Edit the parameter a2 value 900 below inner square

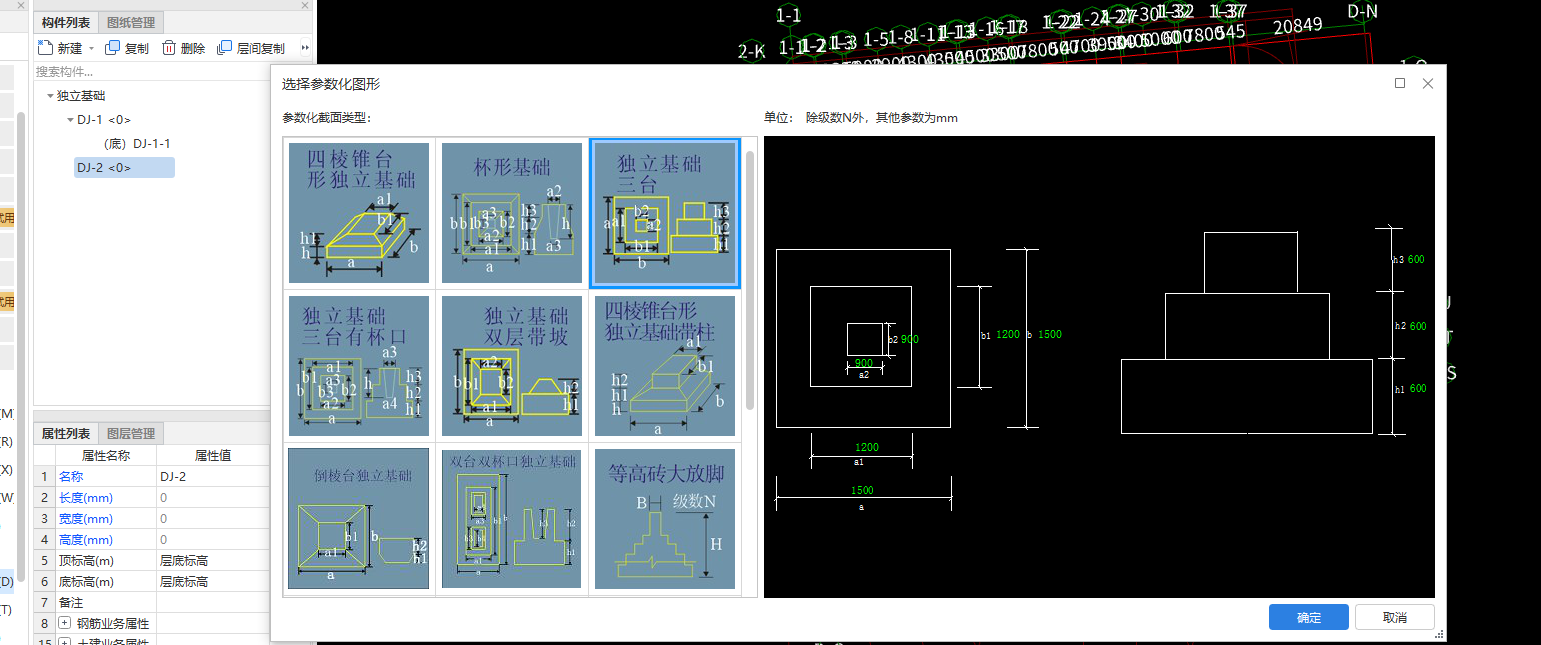coord(863,363)
